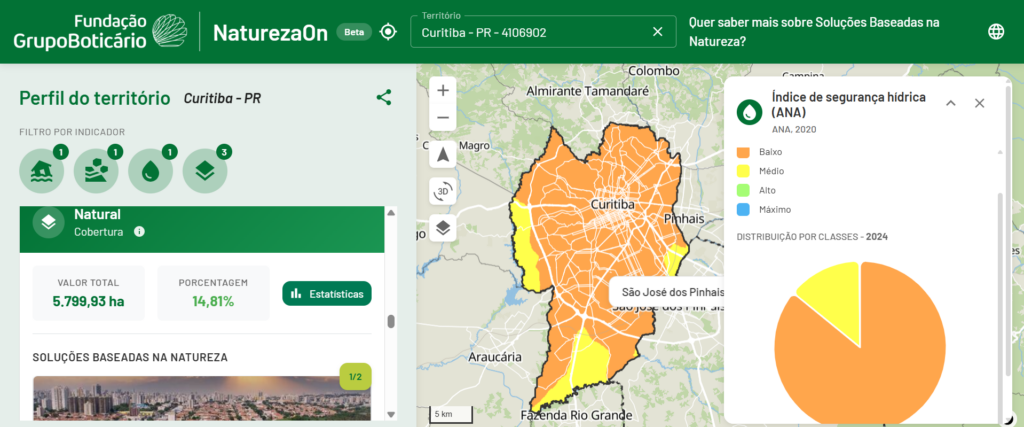Click the Natural Cobertura layers icon

pos(48,223)
